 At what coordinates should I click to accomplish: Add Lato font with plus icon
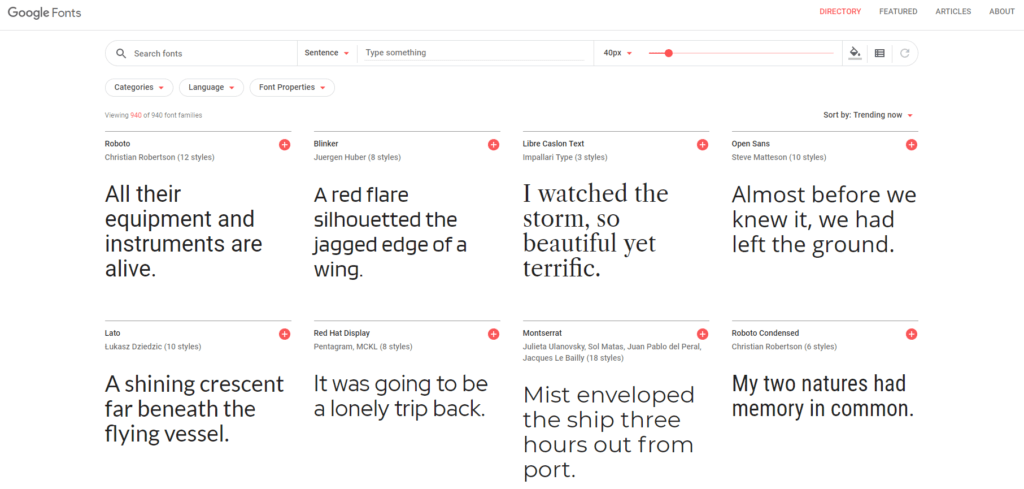(285, 334)
